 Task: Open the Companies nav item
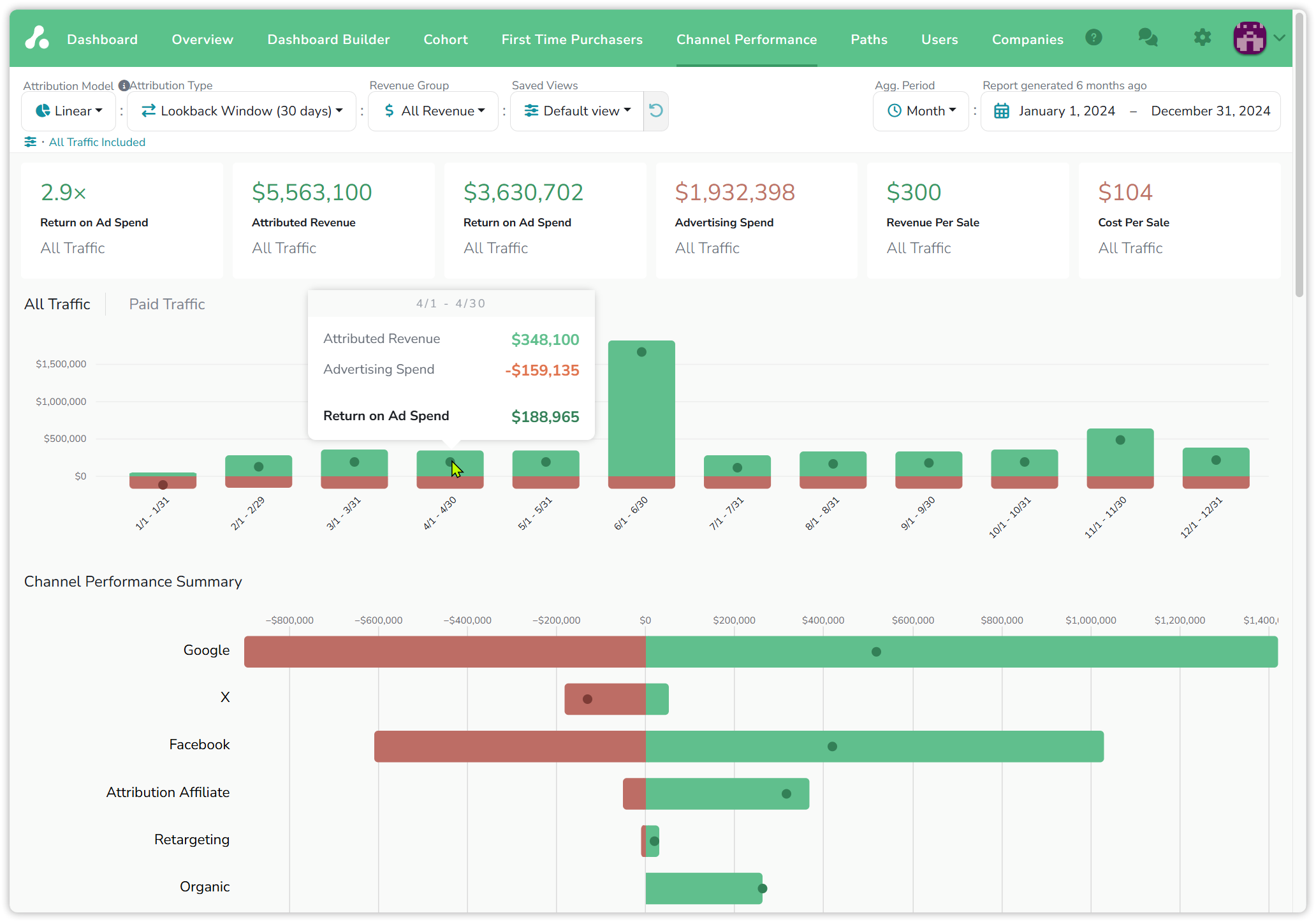click(1027, 40)
